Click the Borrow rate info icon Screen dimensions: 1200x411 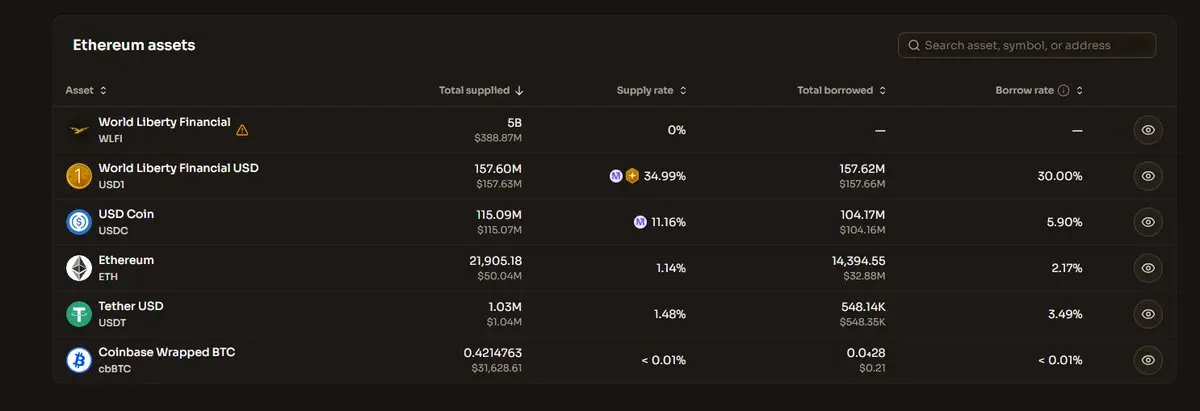[1063, 90]
